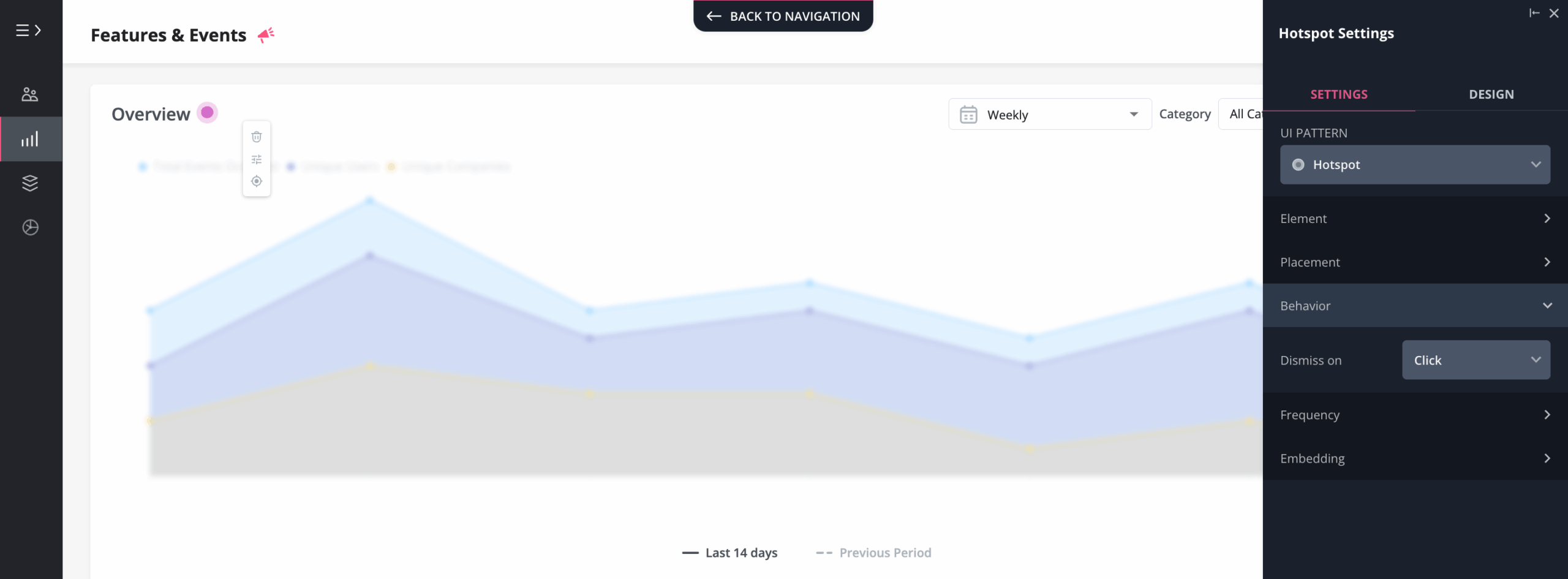This screenshot has width=1568, height=579.
Task: Click the target reselect element icon
Action: click(257, 181)
